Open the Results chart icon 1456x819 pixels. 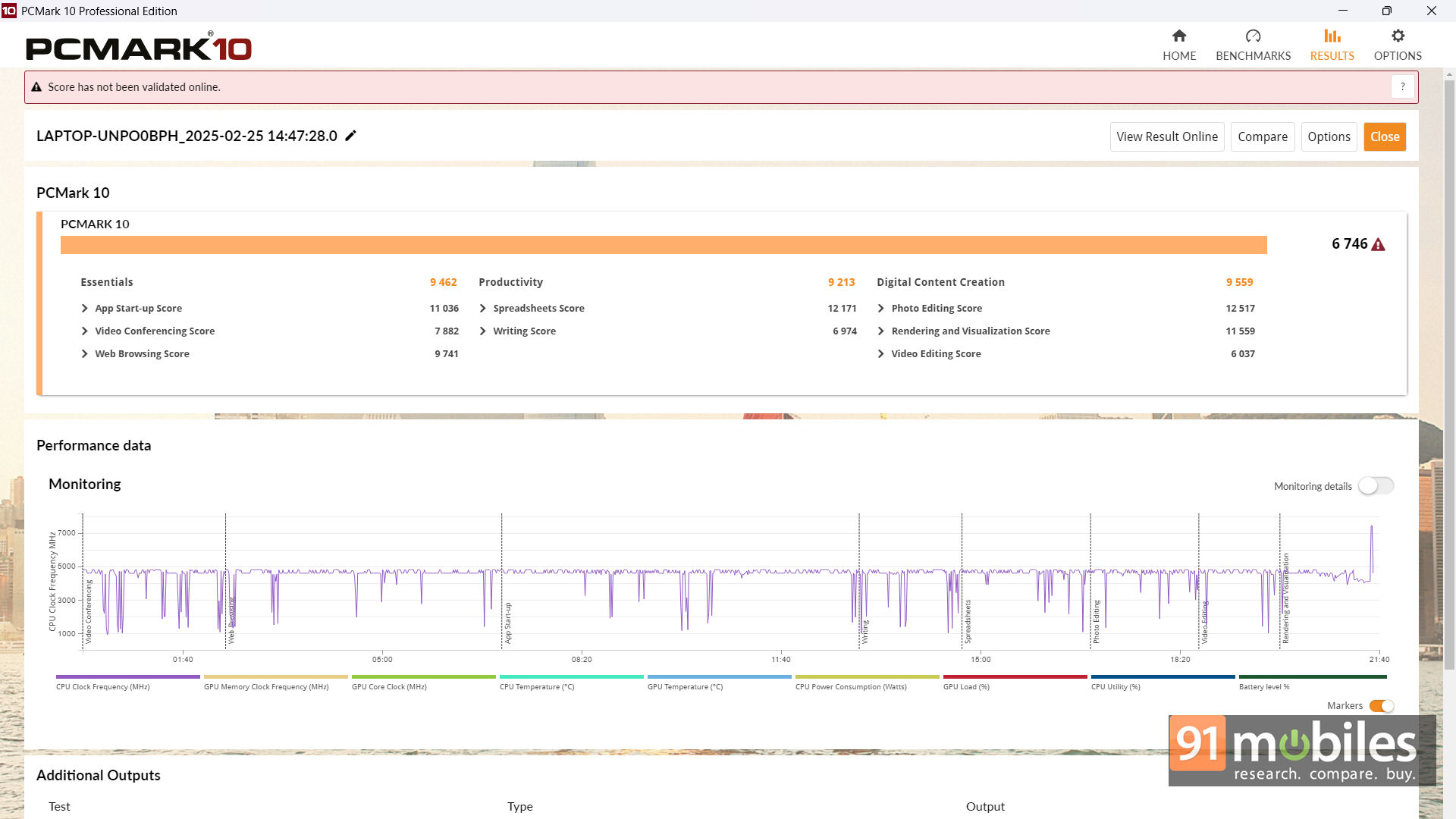(x=1332, y=36)
